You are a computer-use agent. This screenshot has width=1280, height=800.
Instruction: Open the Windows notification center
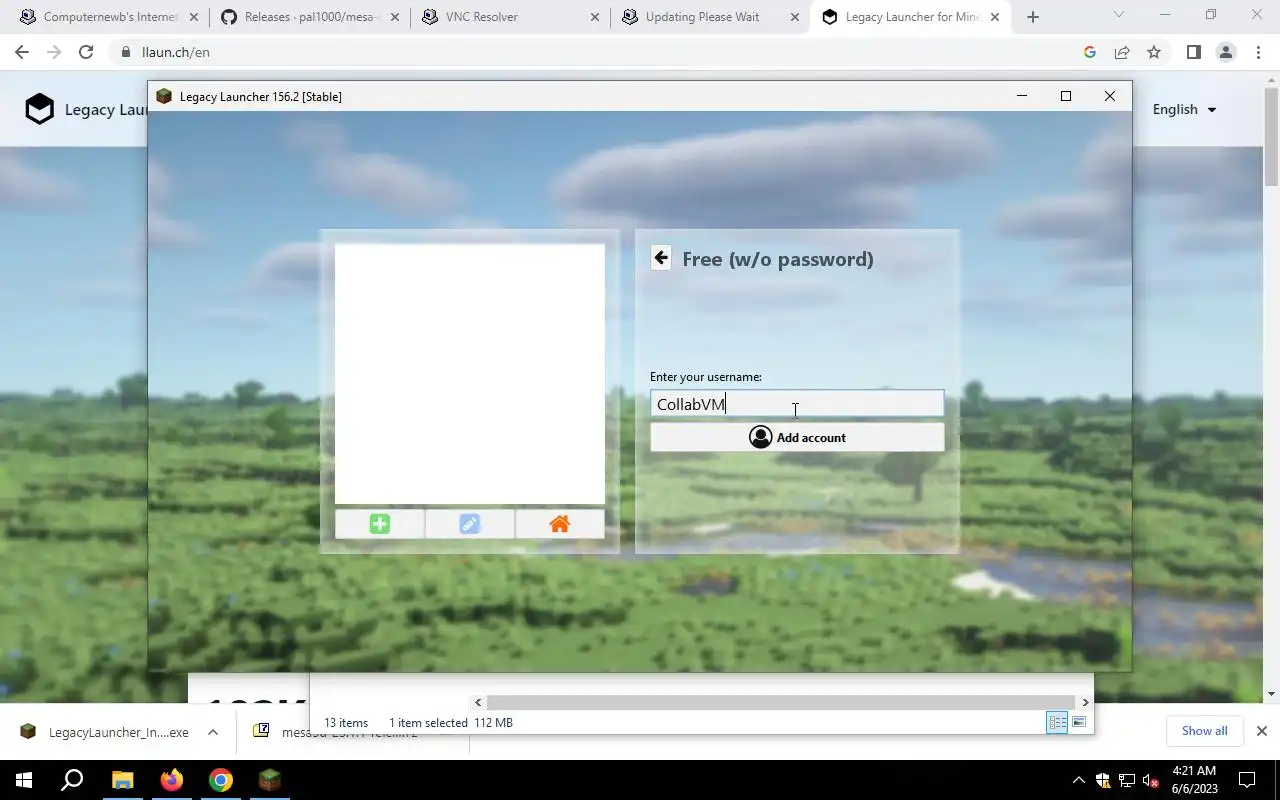[x=1247, y=780]
